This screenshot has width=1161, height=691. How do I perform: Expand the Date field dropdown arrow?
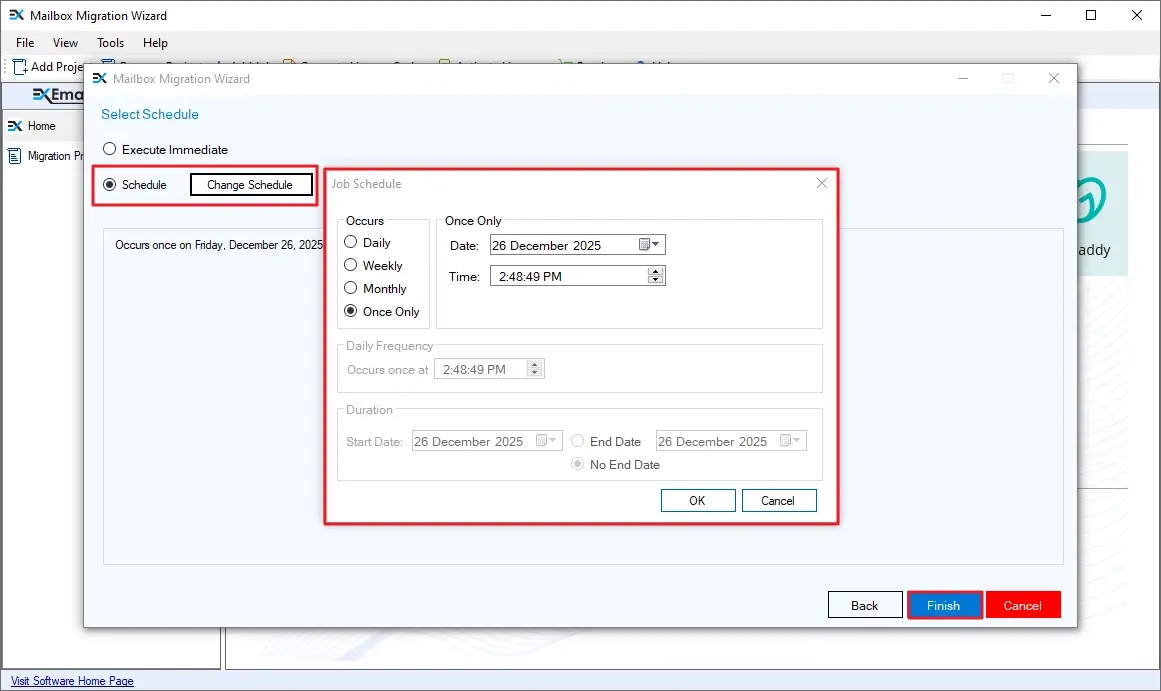(x=657, y=244)
